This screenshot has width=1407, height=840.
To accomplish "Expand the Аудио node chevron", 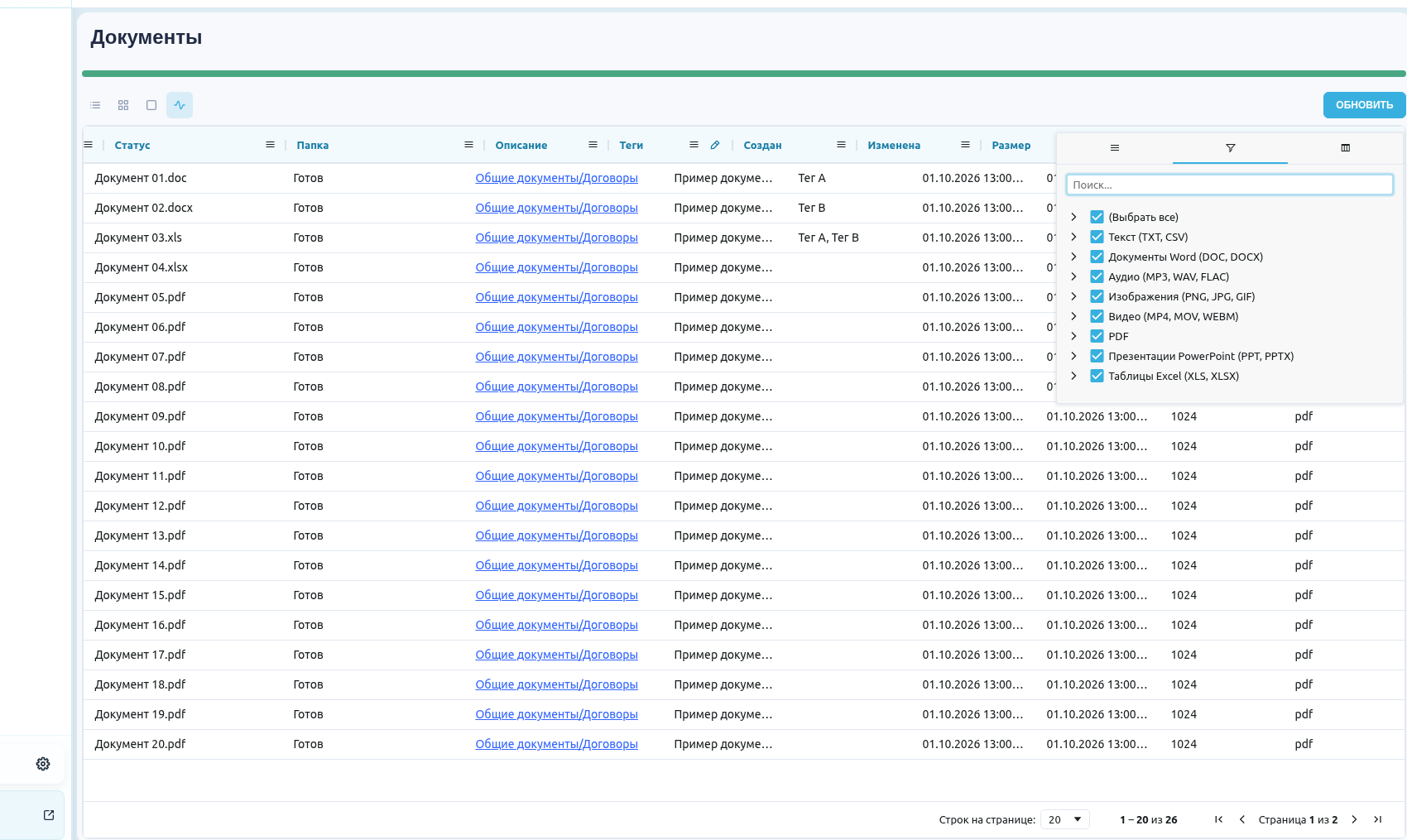I will click(1073, 276).
